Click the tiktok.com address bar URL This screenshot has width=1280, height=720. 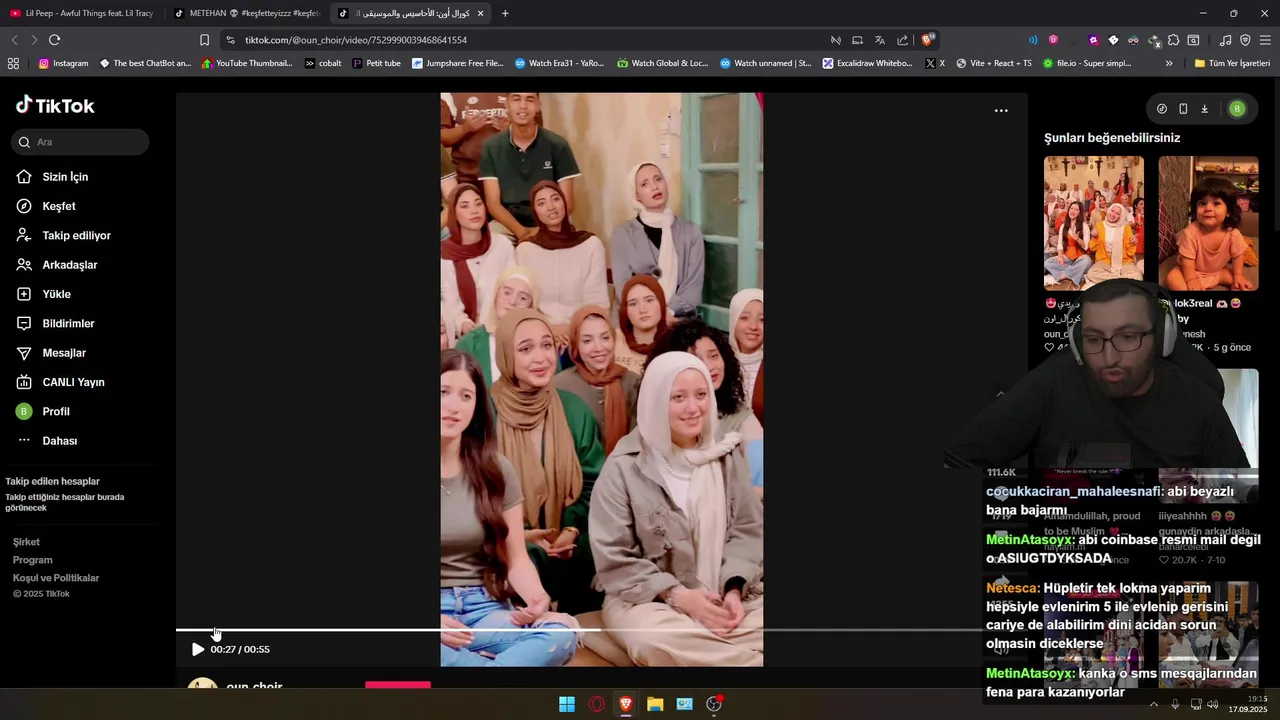pyautogui.click(x=356, y=40)
